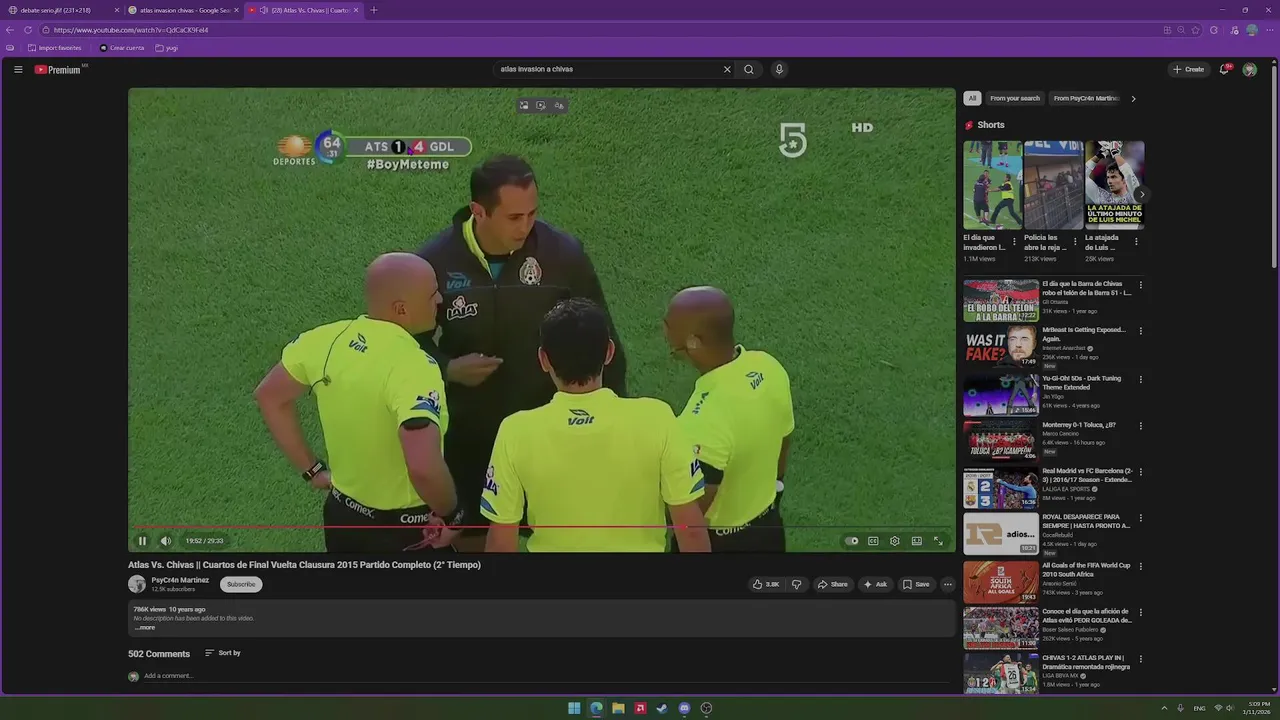Open YouTube notifications bell

[x=1224, y=69]
